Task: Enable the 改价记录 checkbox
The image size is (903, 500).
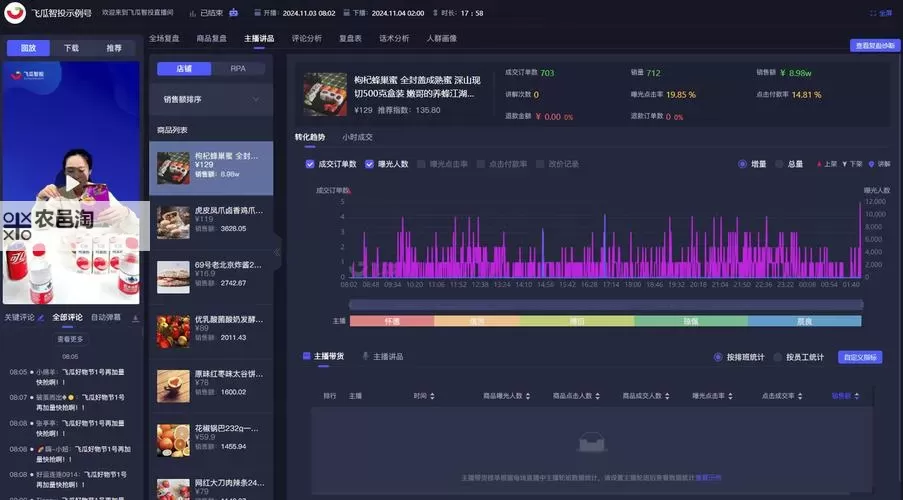Action: (x=540, y=164)
